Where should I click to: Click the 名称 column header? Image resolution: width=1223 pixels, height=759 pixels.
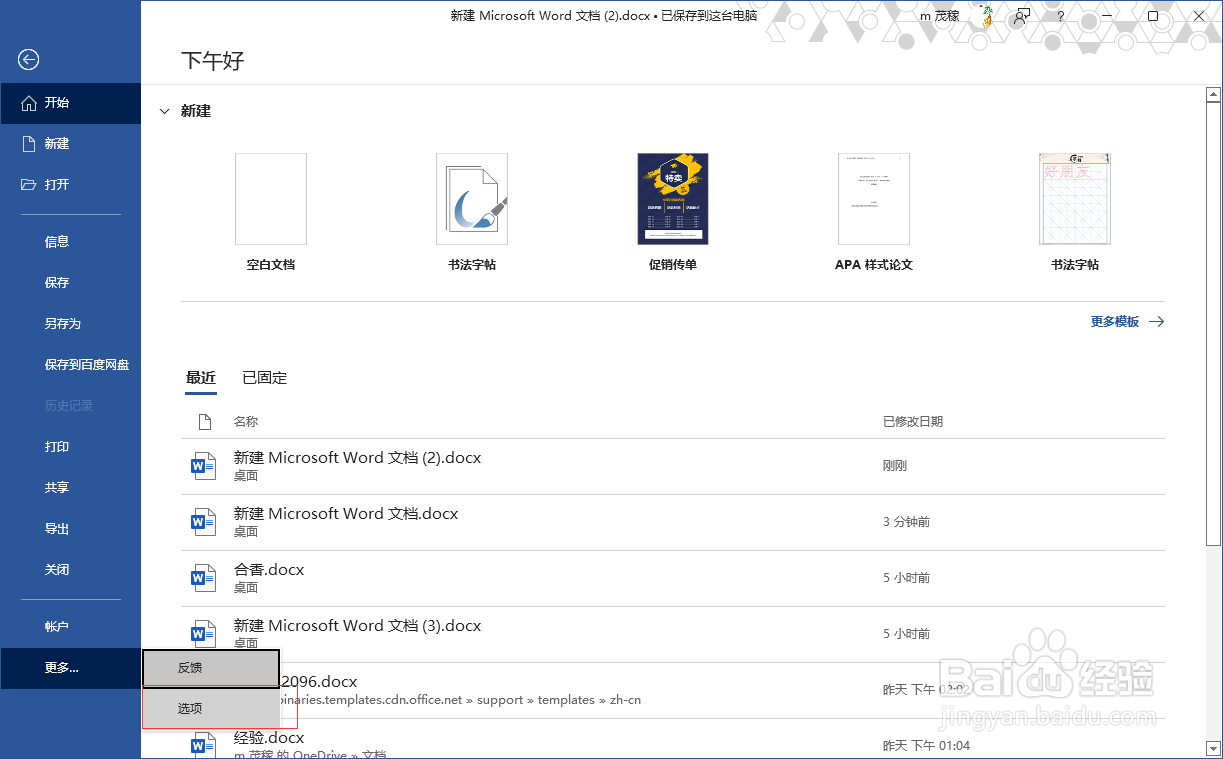tap(246, 422)
